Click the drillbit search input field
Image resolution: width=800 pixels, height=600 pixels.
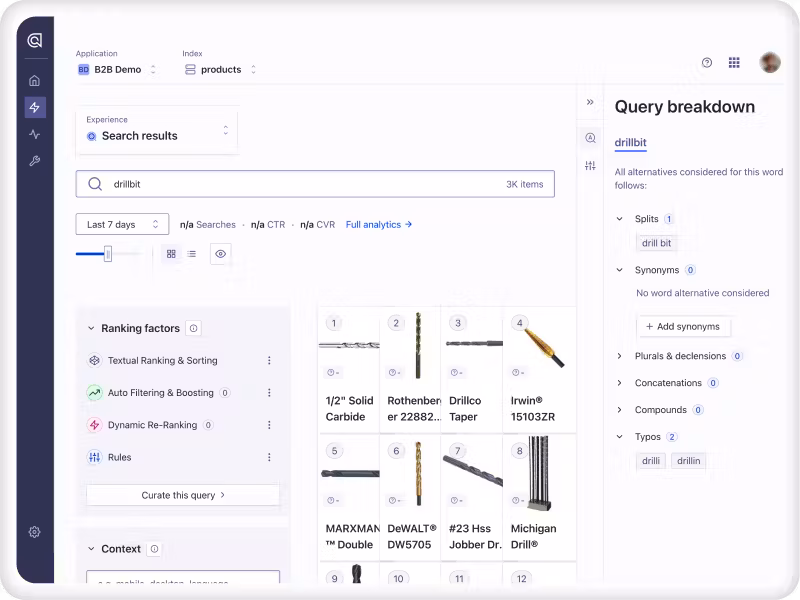[300, 184]
